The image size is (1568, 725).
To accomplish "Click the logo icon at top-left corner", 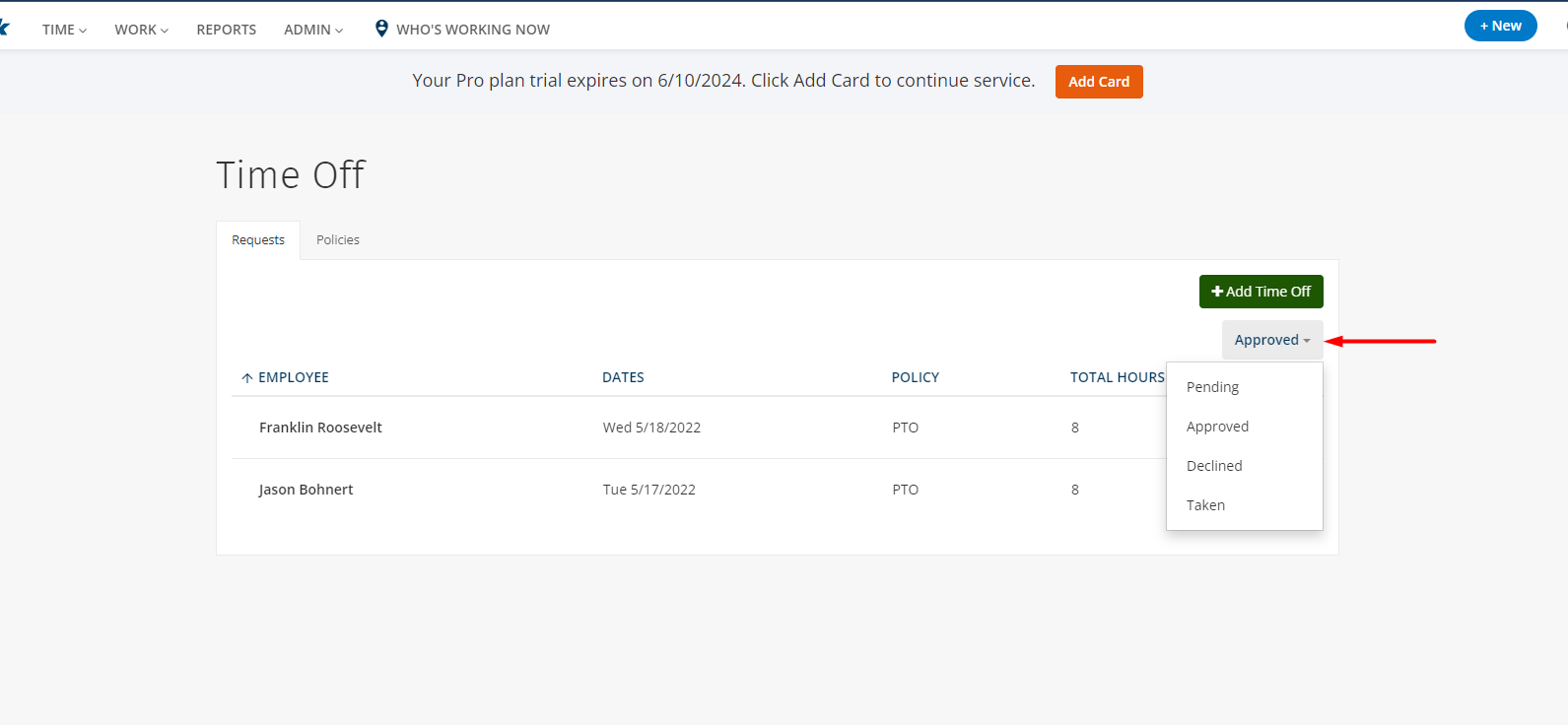I will (4, 27).
